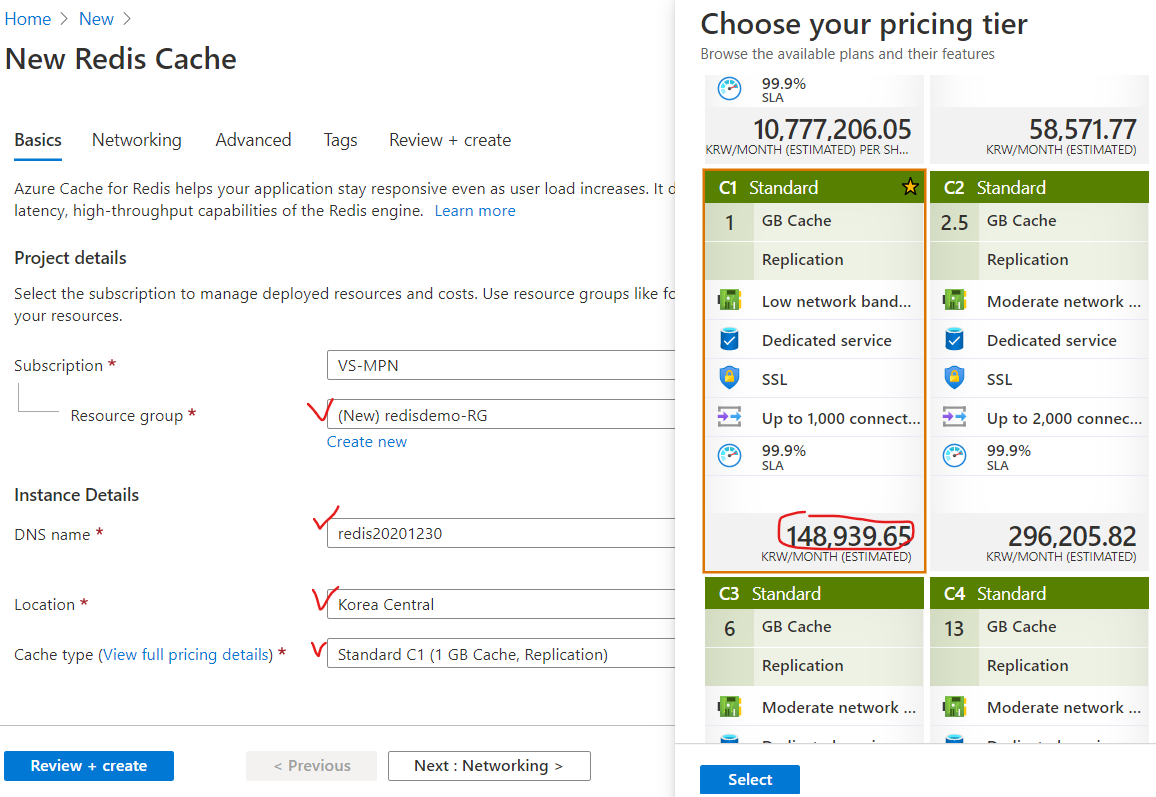Click the Next : Networking button

[489, 766]
